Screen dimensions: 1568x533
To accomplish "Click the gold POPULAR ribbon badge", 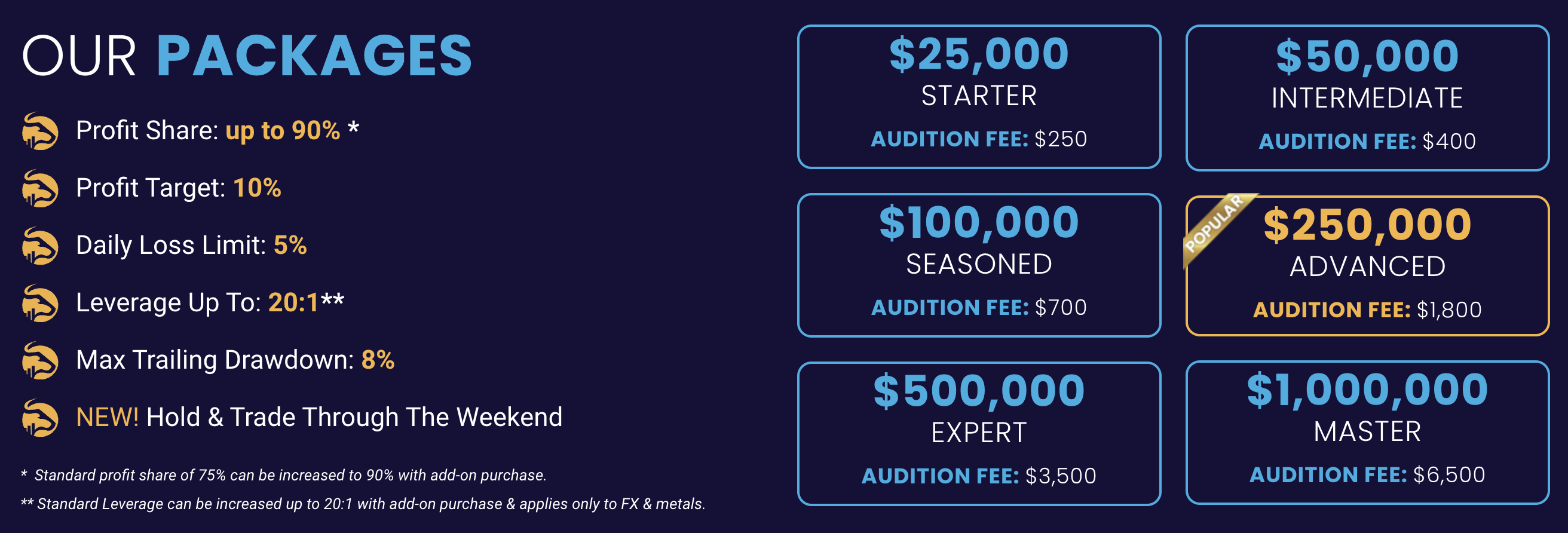I will (x=1217, y=228).
